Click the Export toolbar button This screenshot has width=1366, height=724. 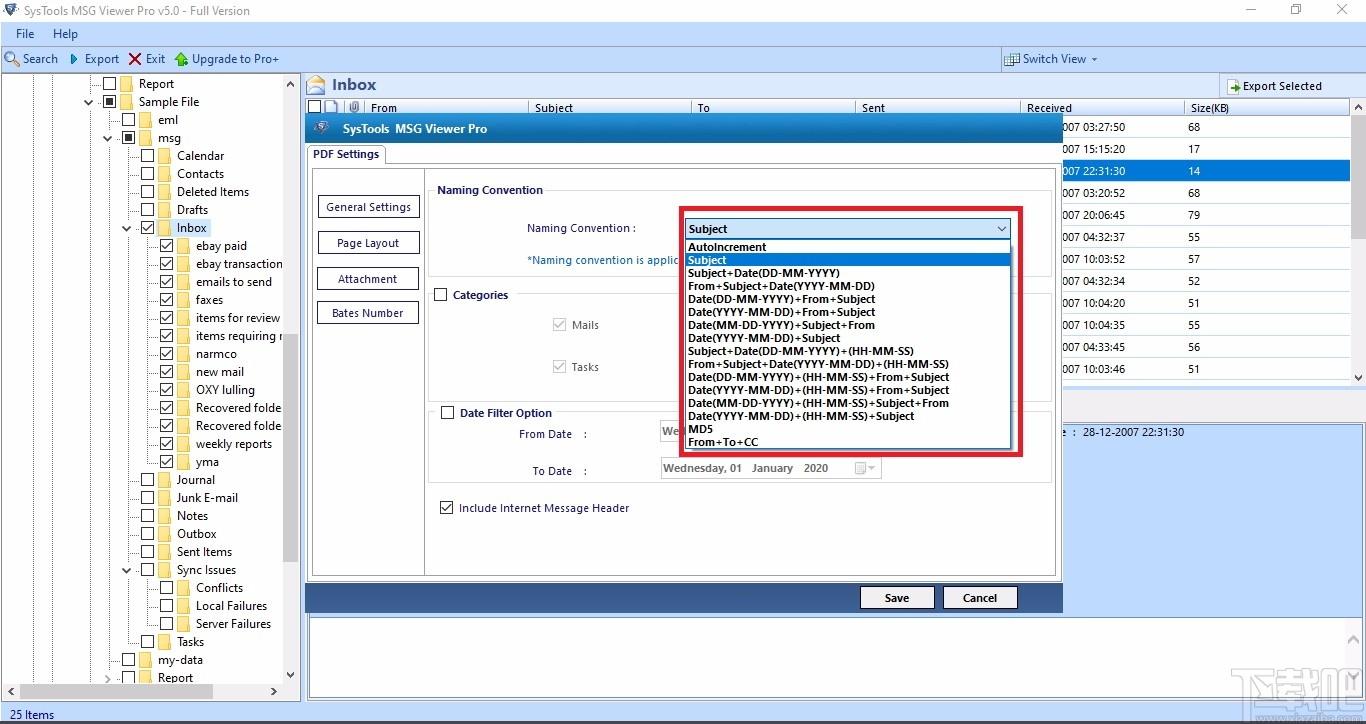(x=94, y=59)
